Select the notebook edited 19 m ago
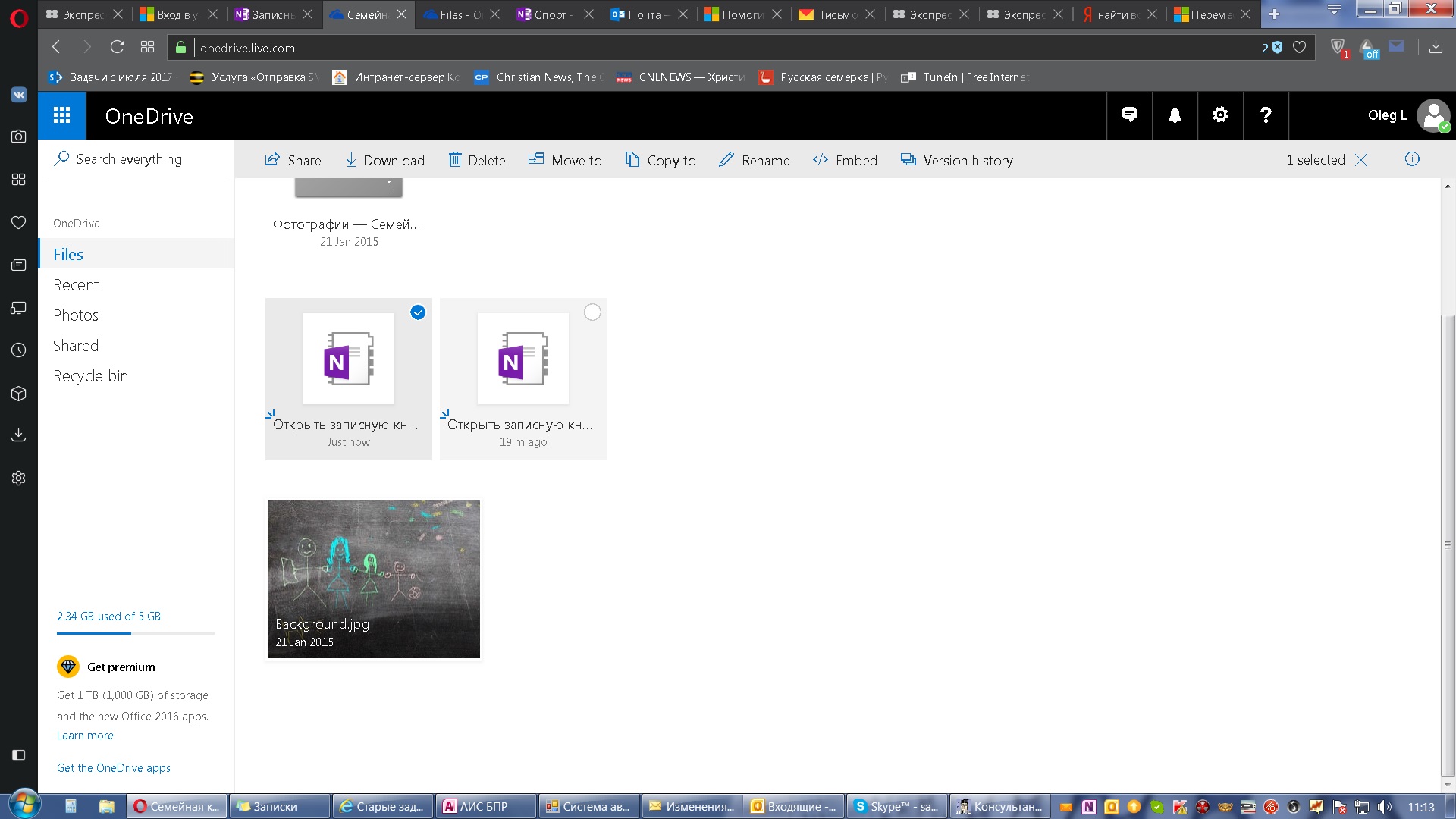This screenshot has width=1456, height=819. (592, 312)
